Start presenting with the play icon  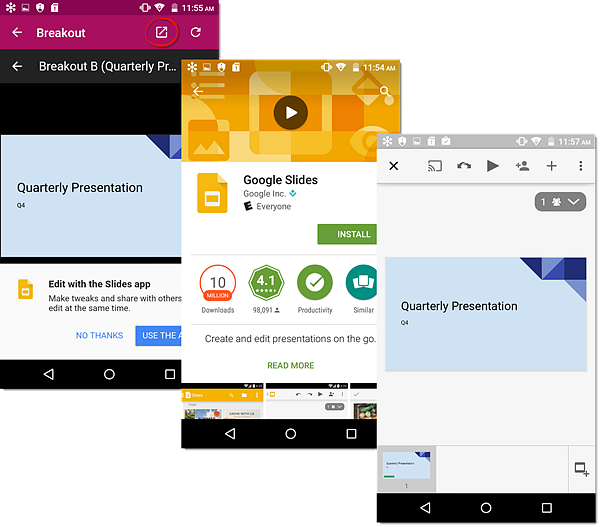click(x=492, y=166)
